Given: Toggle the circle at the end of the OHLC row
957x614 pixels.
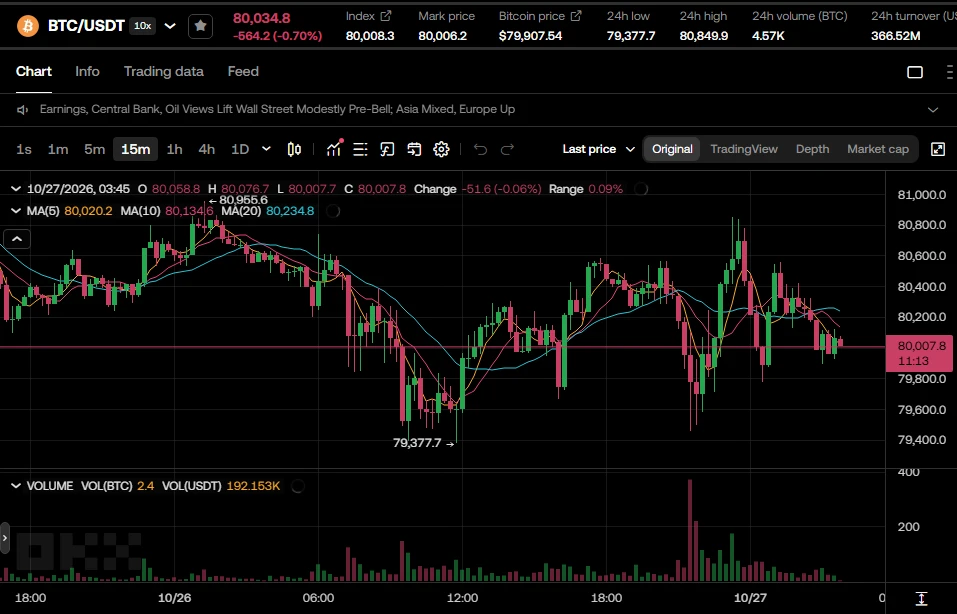Looking at the screenshot, I should pyautogui.click(x=641, y=189).
